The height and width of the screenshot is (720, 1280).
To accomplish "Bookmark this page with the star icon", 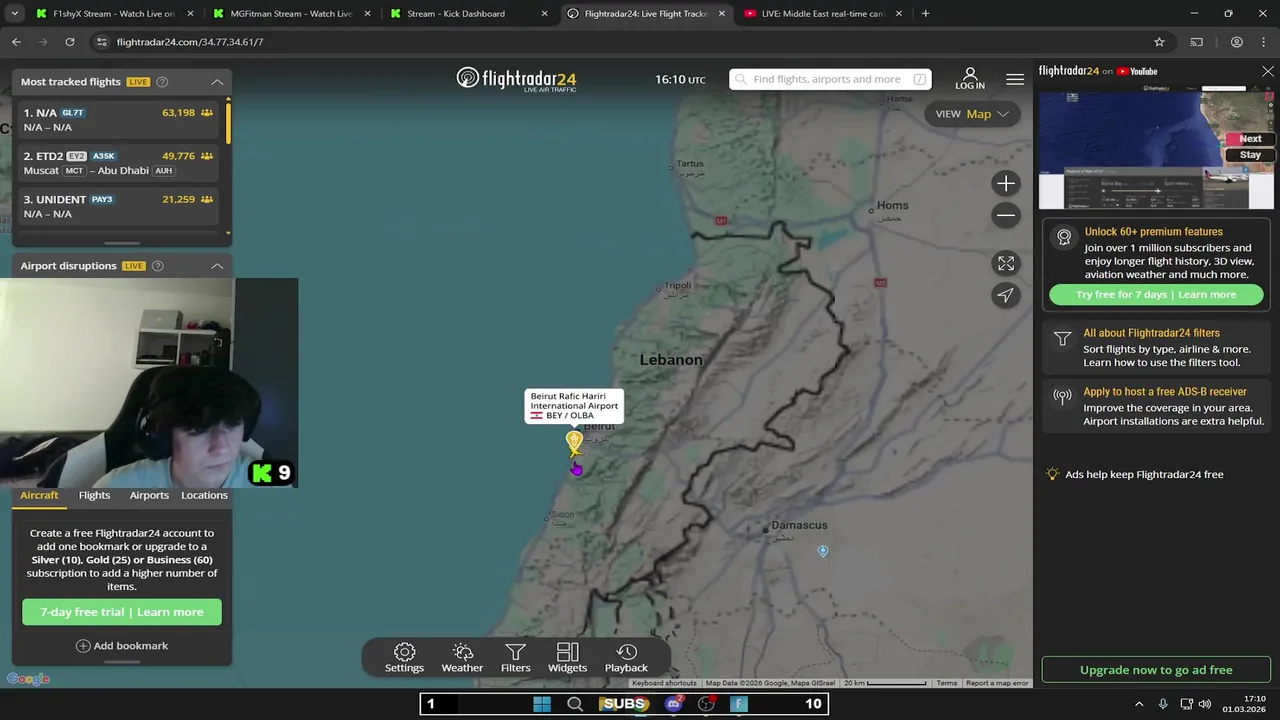I will (x=1159, y=42).
